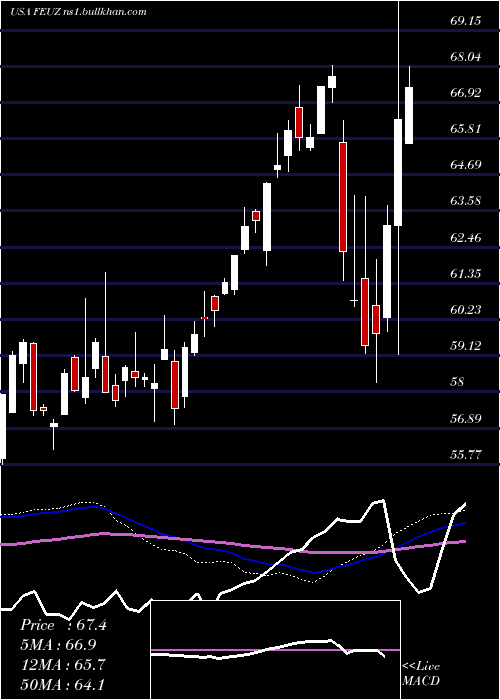Click the '12MA : 65.7' readout
This screenshot has width=500, height=700.
coord(63,664)
